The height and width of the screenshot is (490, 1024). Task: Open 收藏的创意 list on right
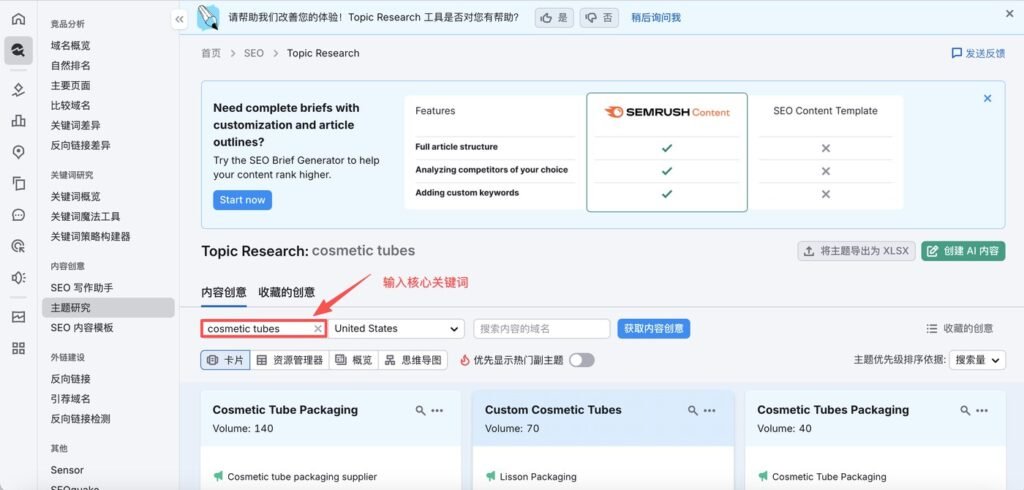pyautogui.click(x=959, y=329)
